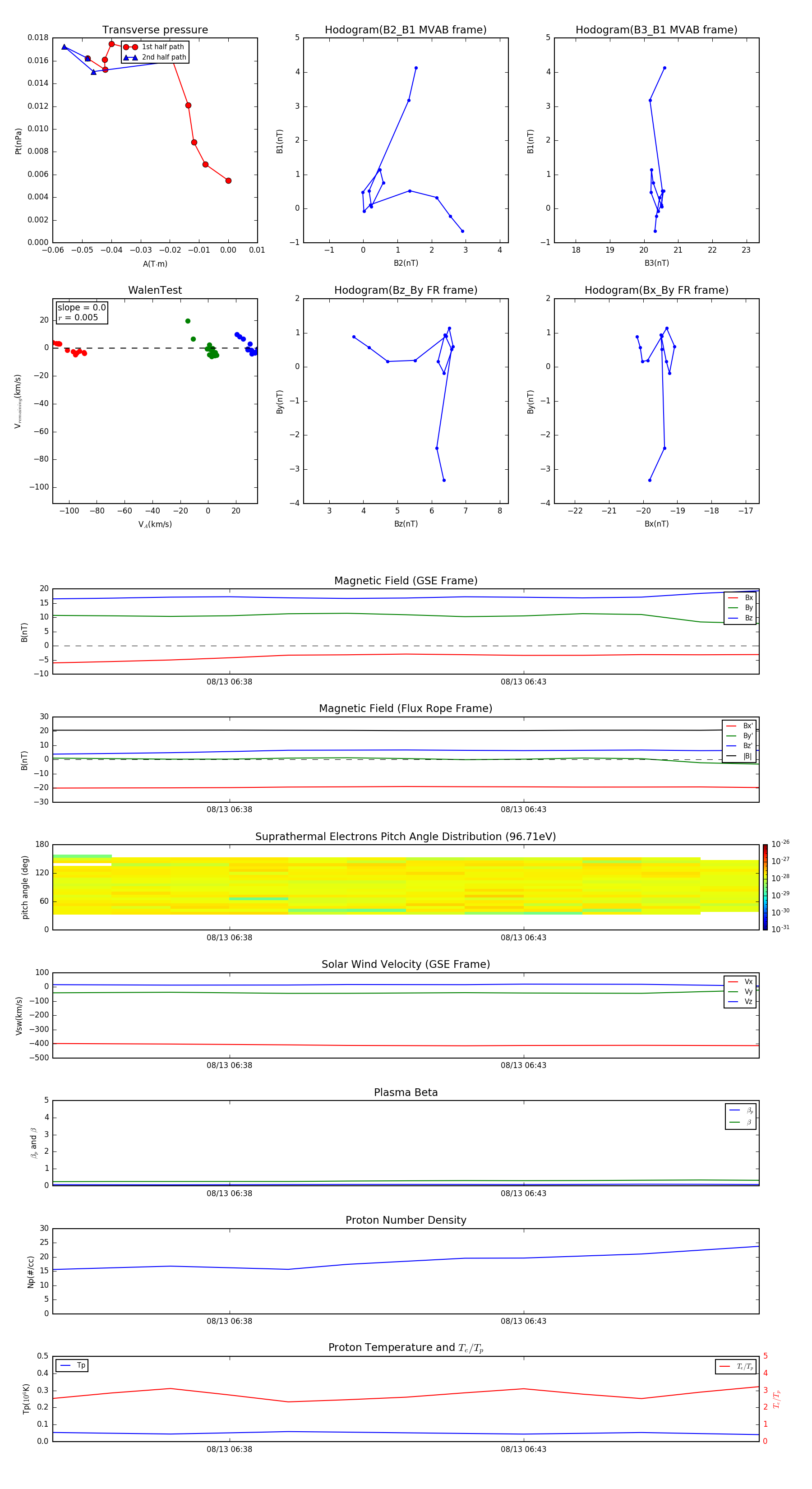Screen dimensions: 812x1489
Task: Click the By legend entry in GSE panel
Action: tap(740, 608)
